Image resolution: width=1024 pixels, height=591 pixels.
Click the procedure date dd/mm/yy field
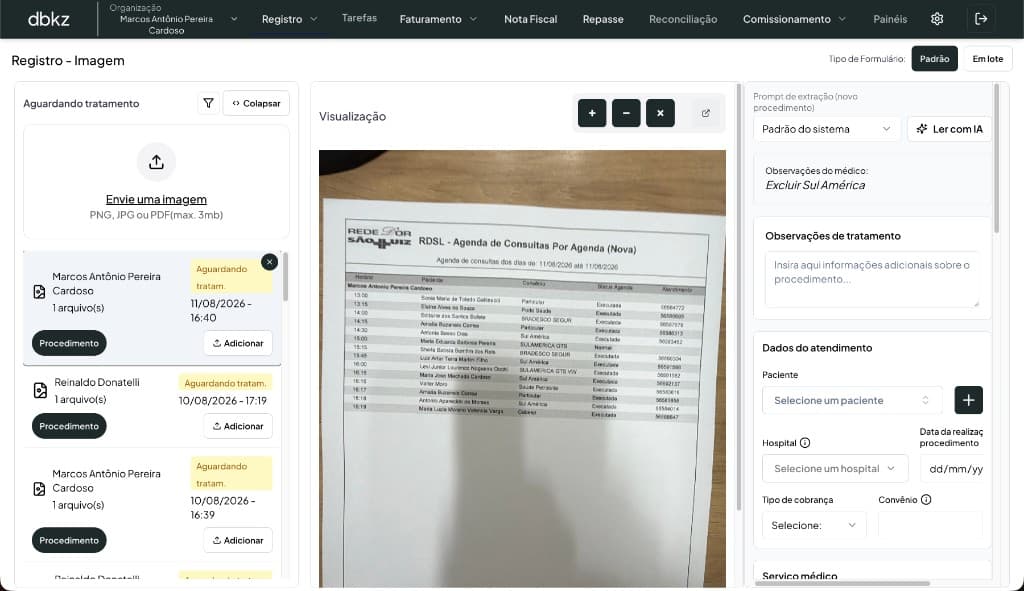point(952,468)
